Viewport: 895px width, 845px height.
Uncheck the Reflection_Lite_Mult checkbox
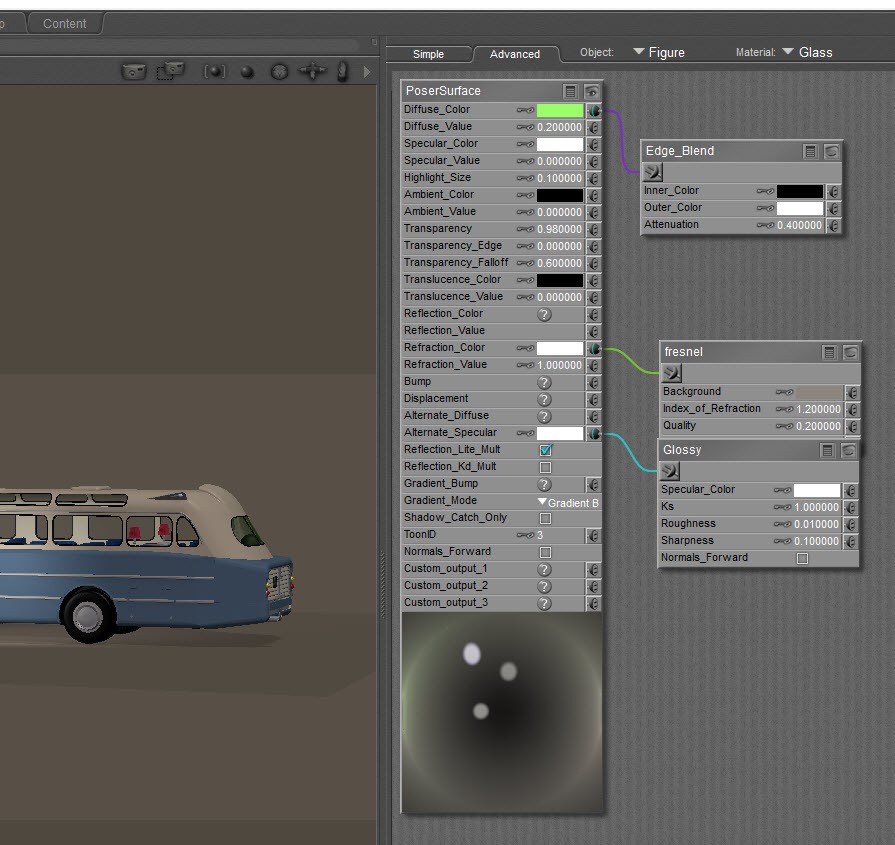coord(546,450)
